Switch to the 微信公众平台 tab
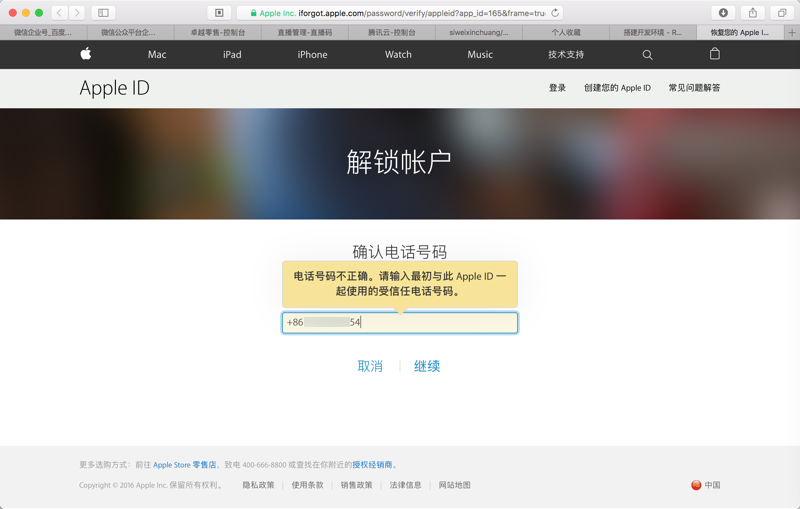The height and width of the screenshot is (509, 800). (x=131, y=33)
